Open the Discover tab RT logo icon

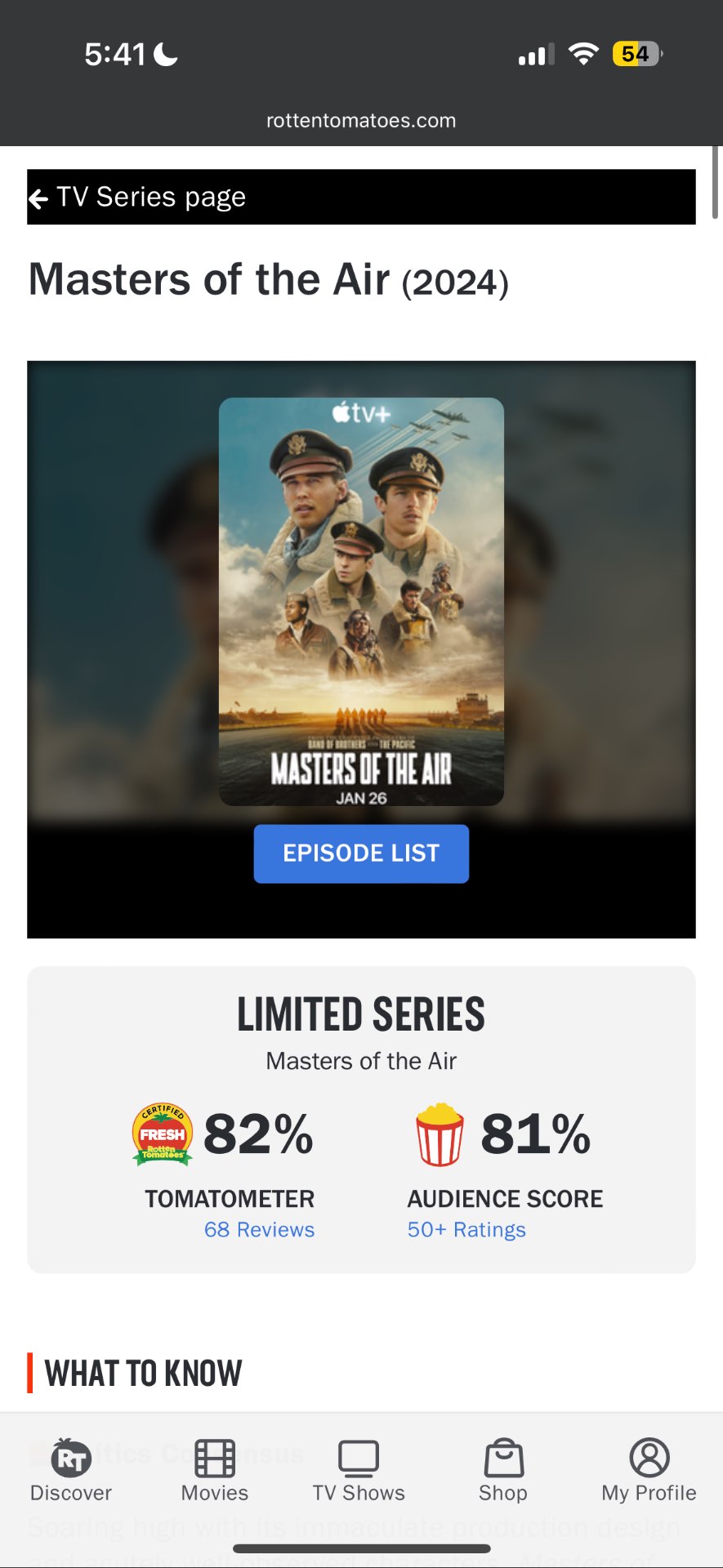(x=71, y=1459)
